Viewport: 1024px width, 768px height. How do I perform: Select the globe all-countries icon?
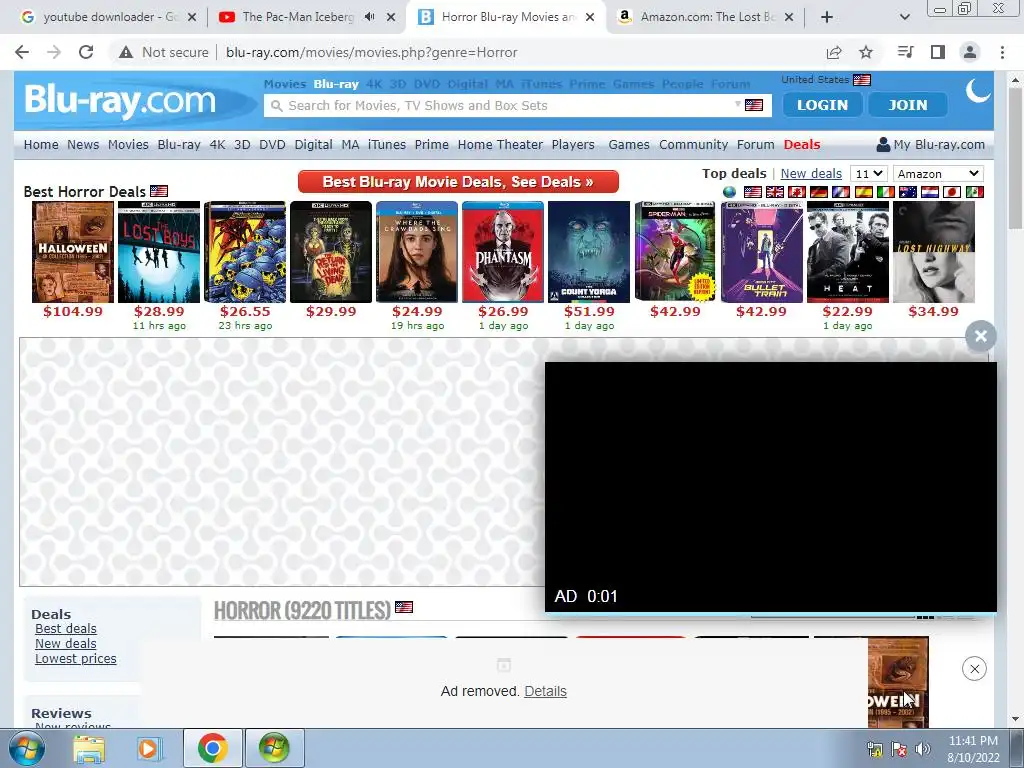729,192
